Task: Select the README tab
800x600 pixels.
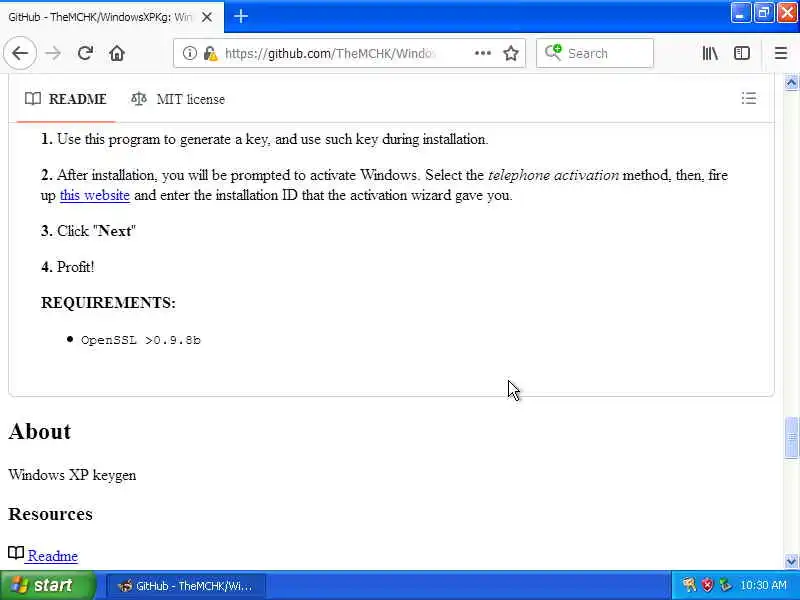Action: (x=66, y=99)
